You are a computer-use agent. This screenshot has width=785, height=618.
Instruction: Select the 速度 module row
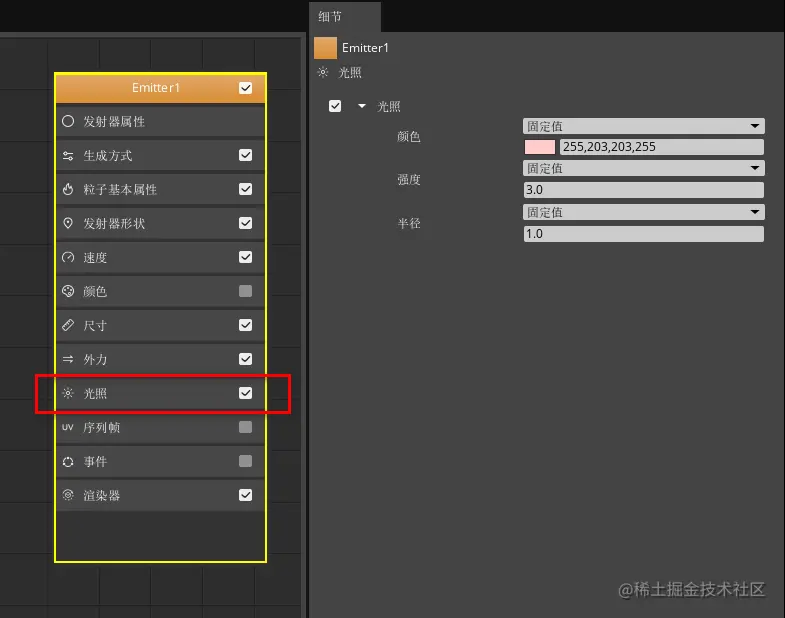coord(160,257)
